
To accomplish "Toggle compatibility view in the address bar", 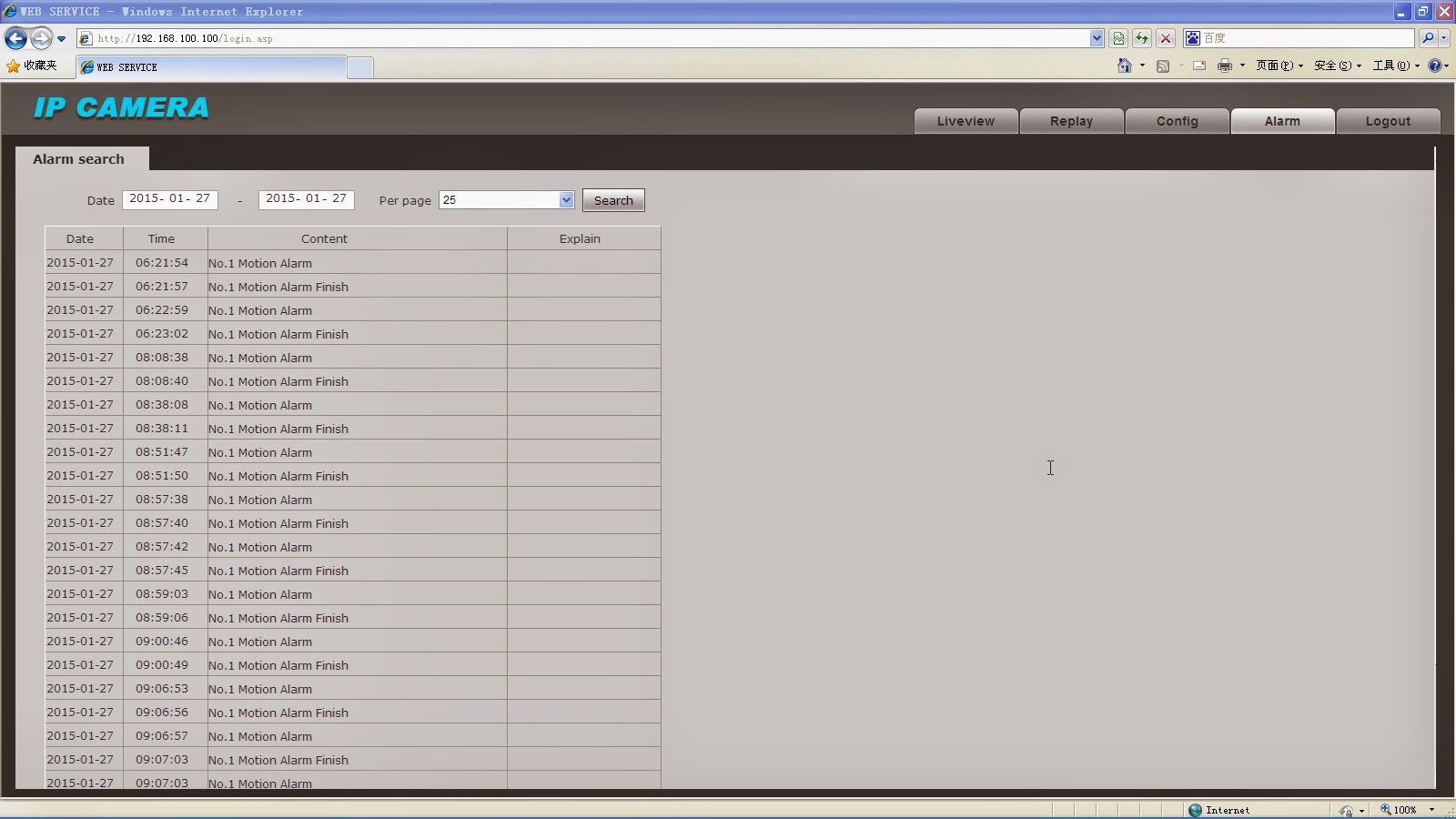I will [x=1118, y=38].
